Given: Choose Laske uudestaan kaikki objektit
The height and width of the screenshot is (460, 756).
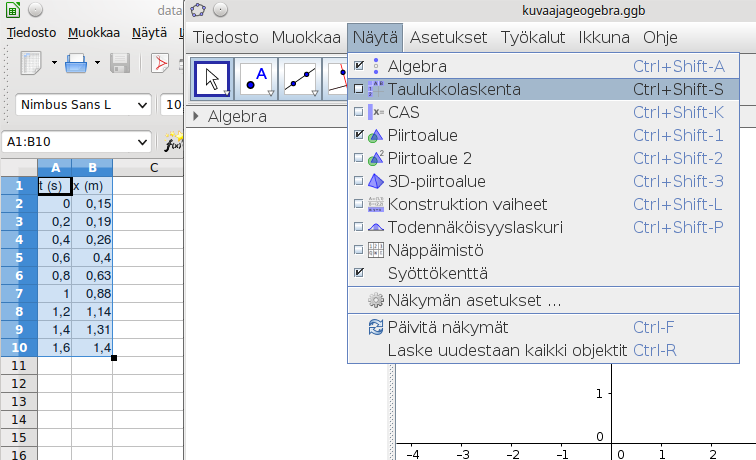Looking at the screenshot, I should tap(506, 350).
